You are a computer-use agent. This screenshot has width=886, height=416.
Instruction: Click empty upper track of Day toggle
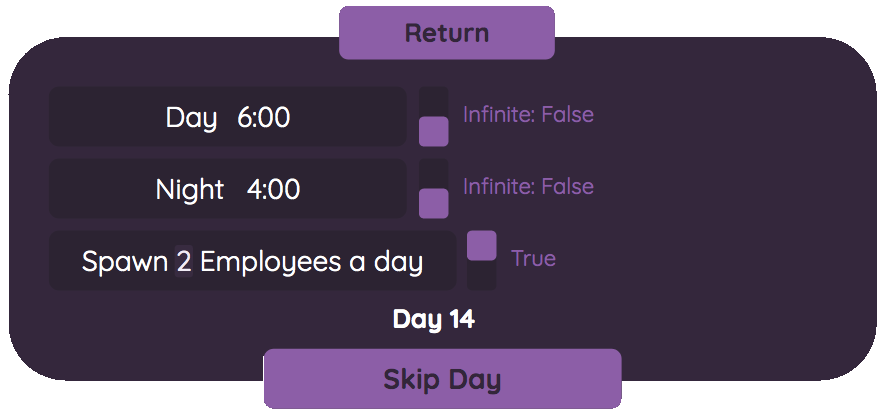(x=433, y=101)
